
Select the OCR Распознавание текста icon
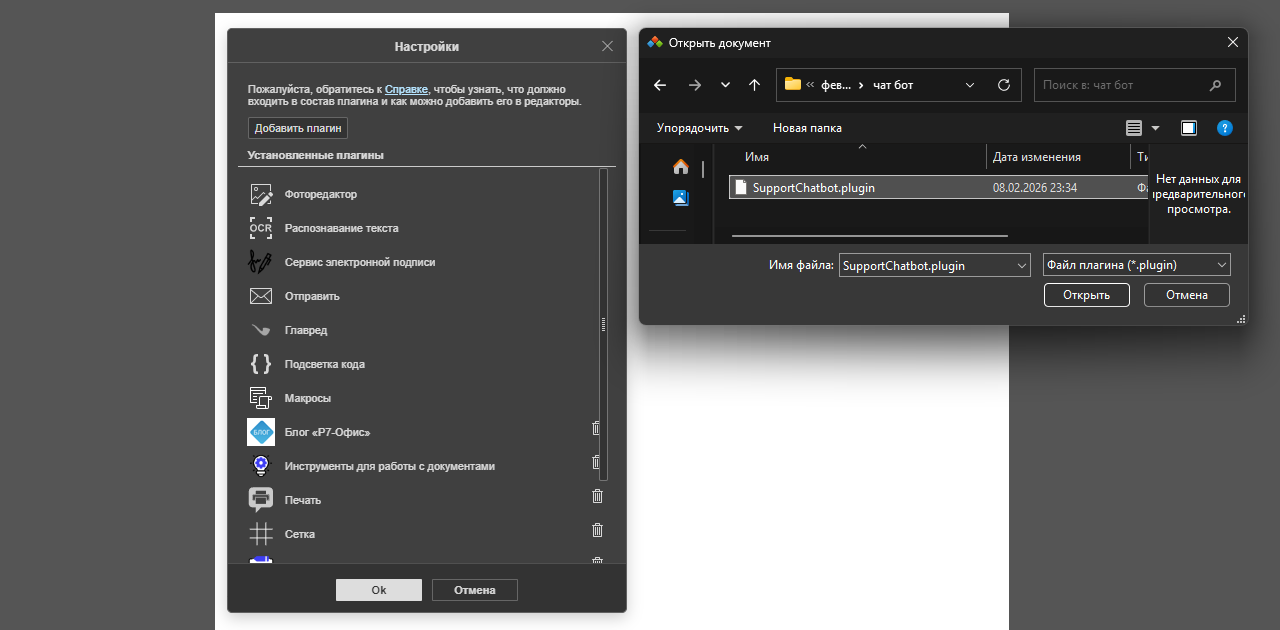tap(261, 229)
